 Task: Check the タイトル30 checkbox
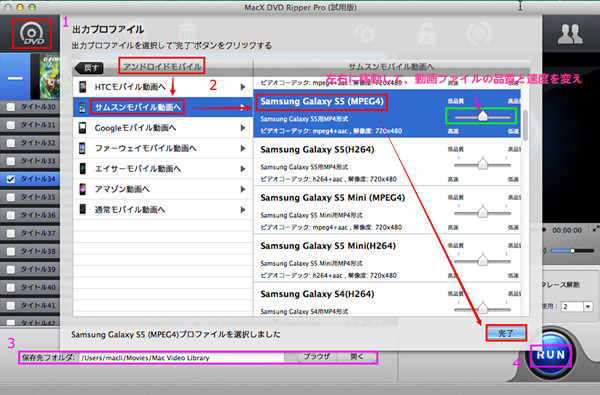click(11, 107)
